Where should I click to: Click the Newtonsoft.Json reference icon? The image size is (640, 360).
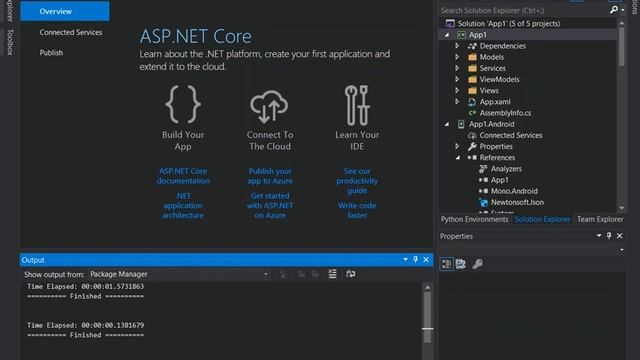pos(483,202)
